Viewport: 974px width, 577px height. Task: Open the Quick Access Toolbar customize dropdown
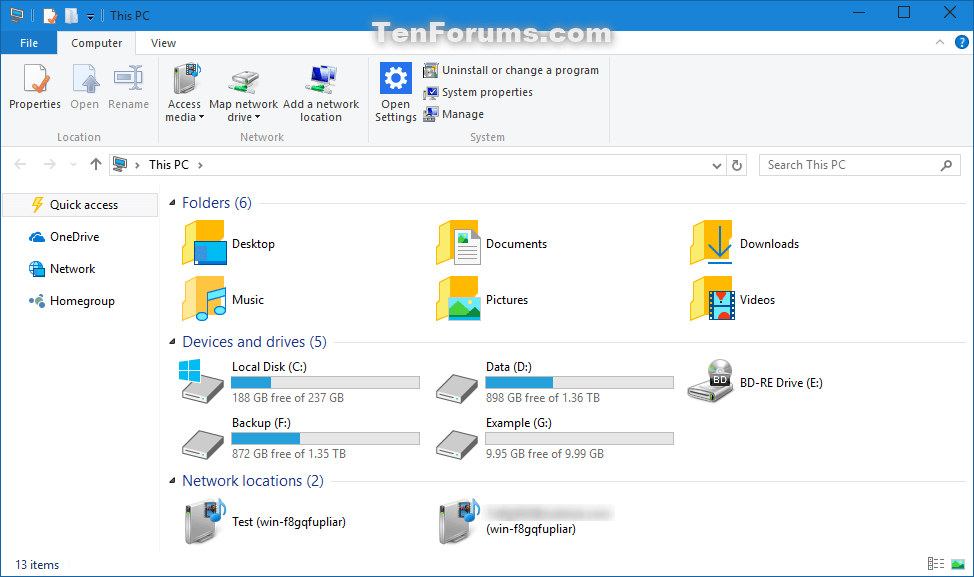pyautogui.click(x=90, y=15)
